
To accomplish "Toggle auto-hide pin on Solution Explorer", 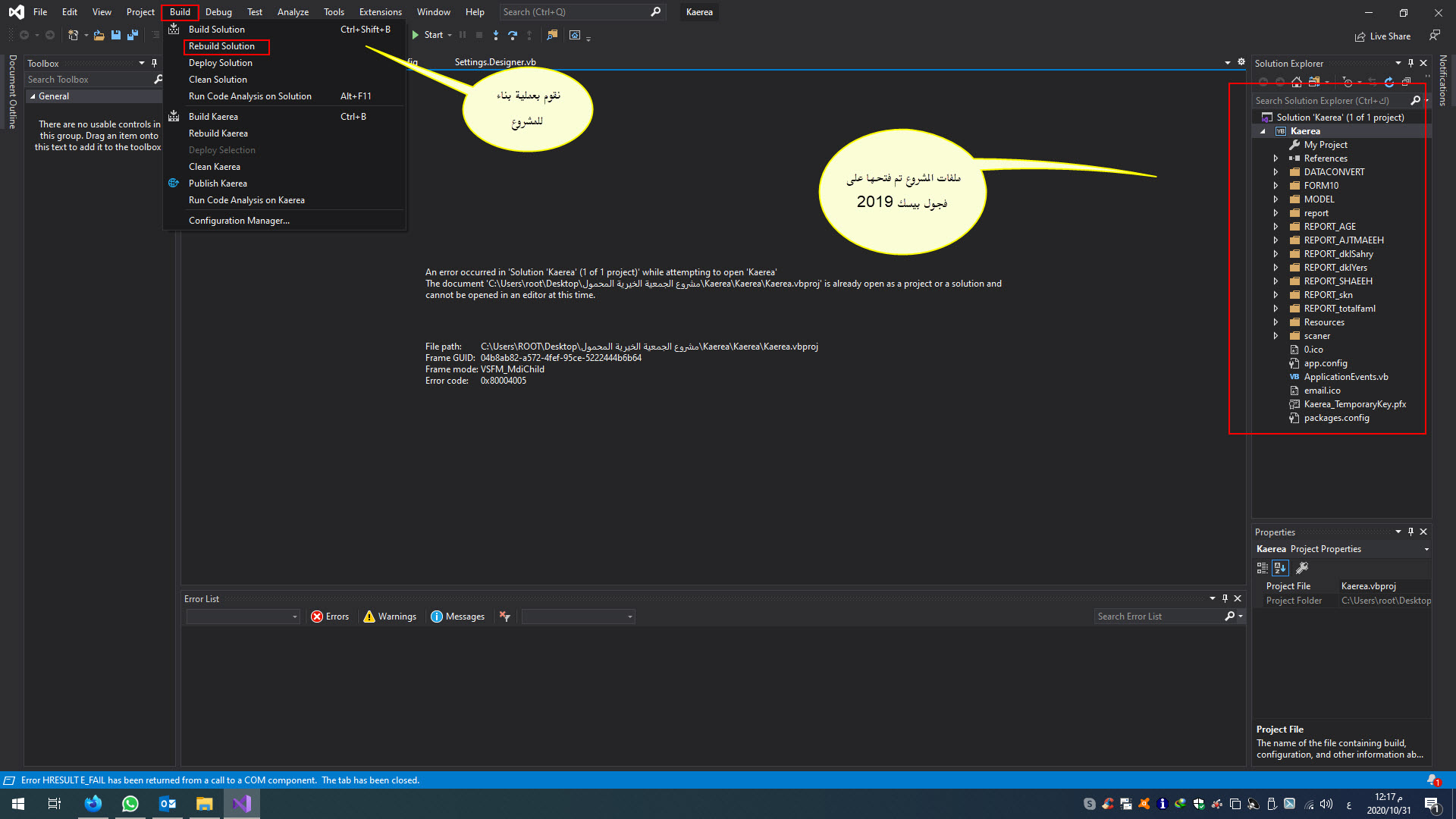I will click(x=1410, y=63).
